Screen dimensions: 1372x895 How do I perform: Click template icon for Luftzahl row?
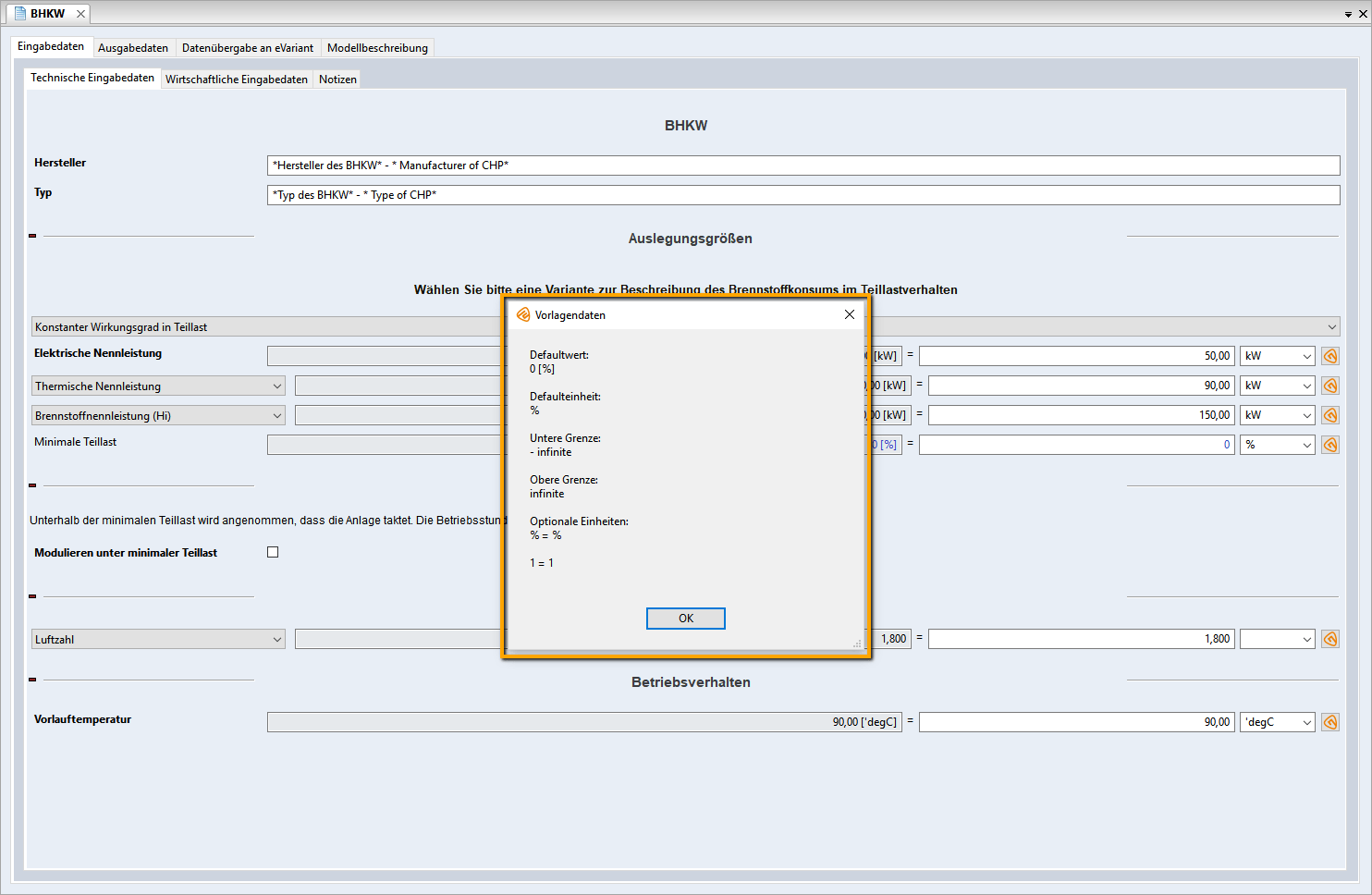coord(1330,639)
